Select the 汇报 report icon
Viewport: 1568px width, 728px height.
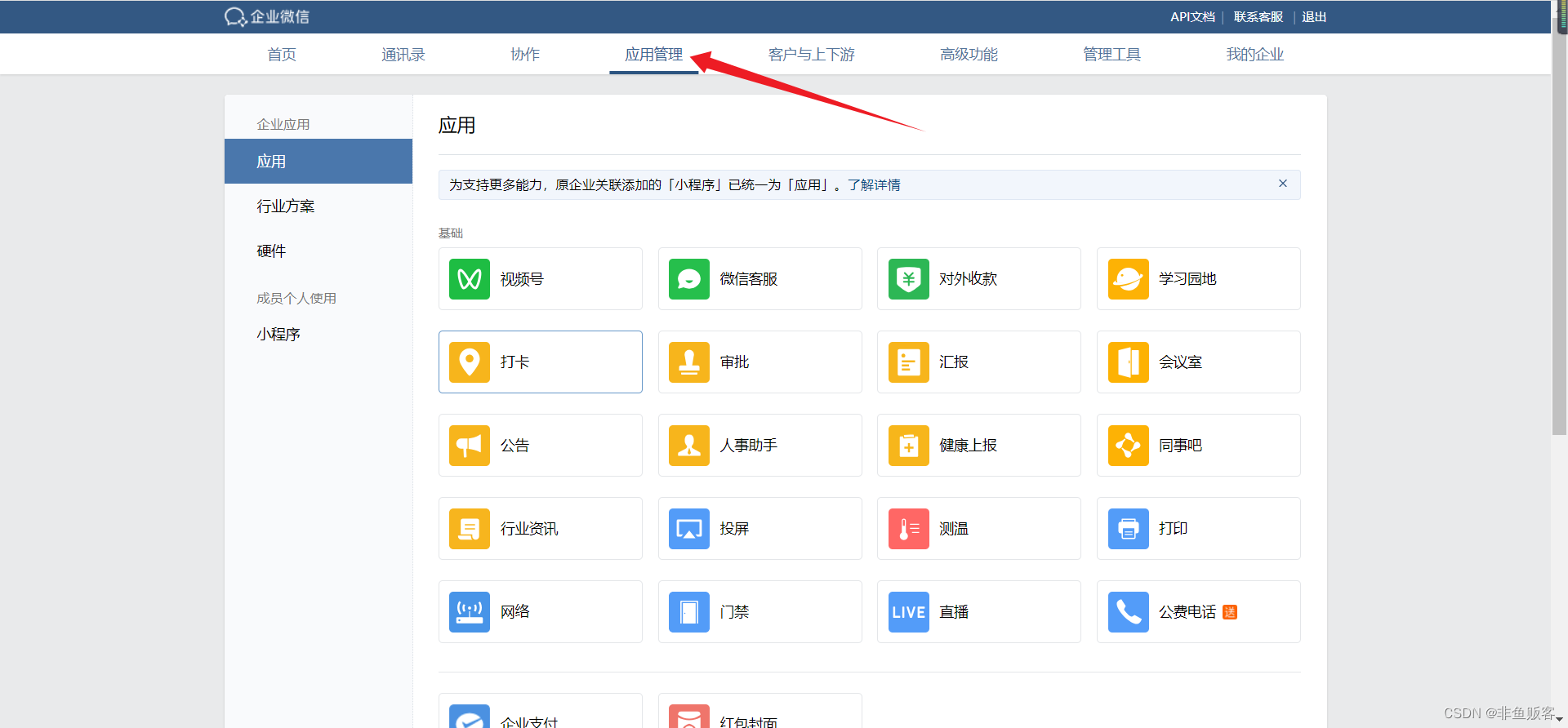[x=909, y=362]
